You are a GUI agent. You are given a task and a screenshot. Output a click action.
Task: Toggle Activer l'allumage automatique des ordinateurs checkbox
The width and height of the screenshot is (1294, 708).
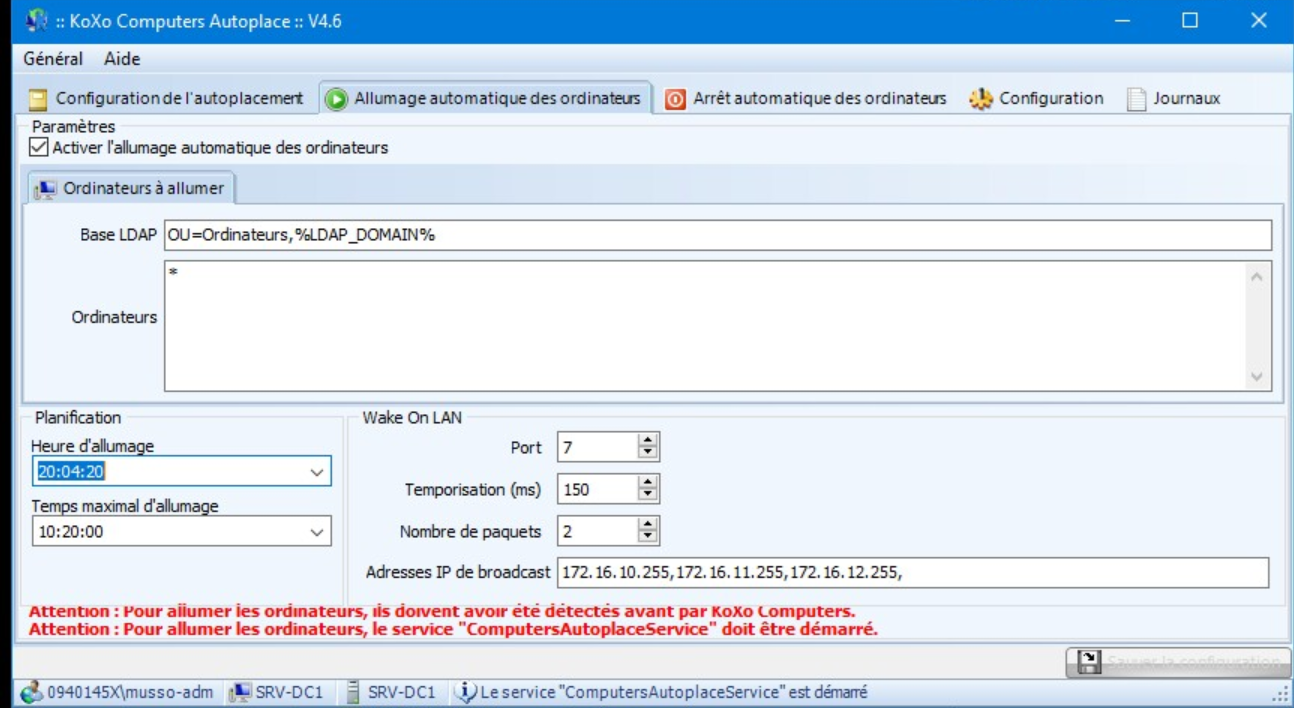[39, 147]
